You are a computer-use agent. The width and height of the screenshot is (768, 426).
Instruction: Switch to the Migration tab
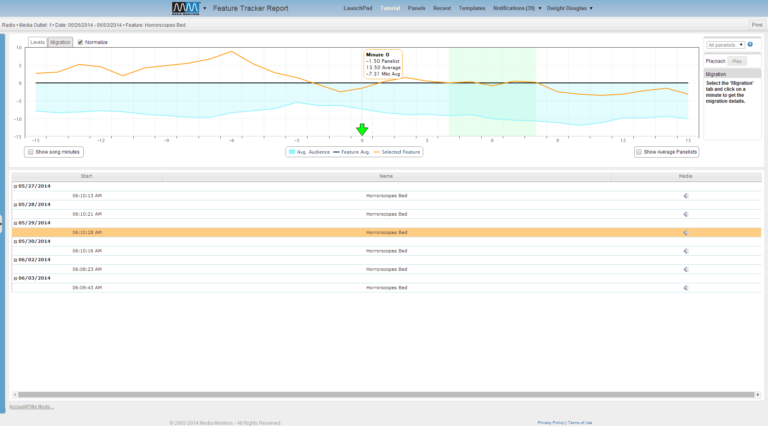click(x=60, y=42)
